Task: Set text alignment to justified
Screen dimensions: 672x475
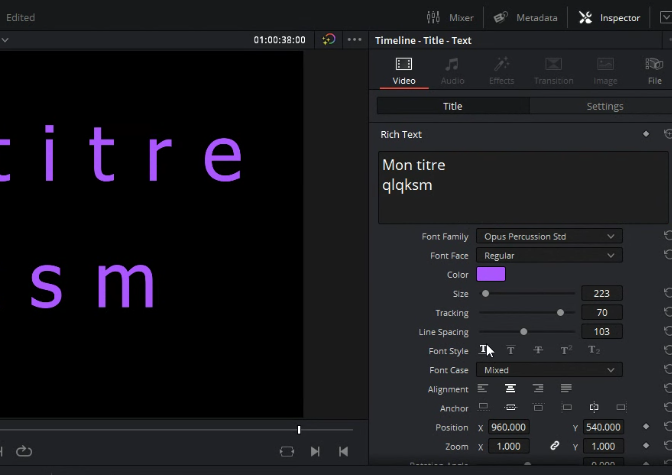Action: click(x=566, y=389)
